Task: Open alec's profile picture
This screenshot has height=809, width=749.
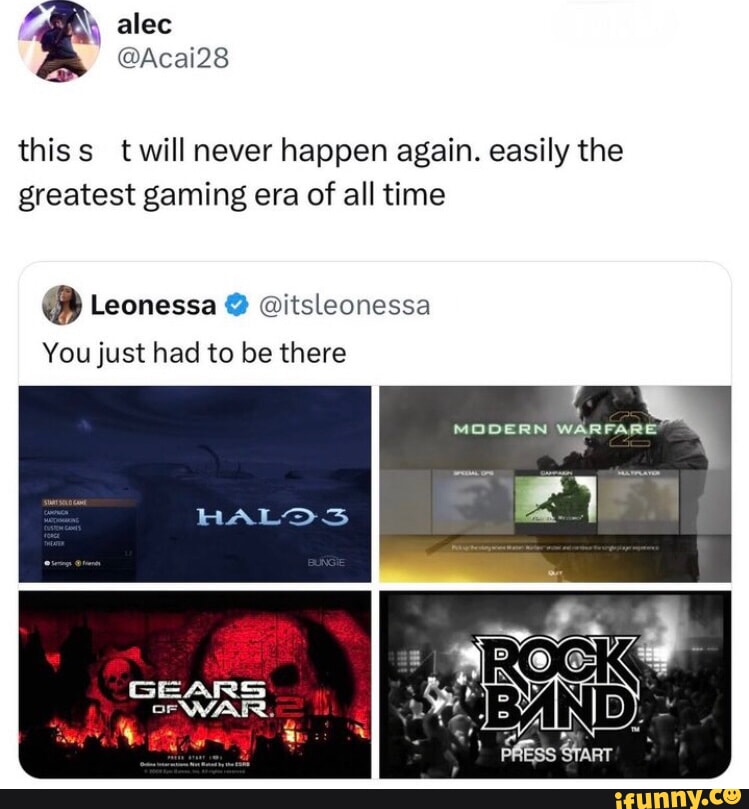Action: click(59, 41)
